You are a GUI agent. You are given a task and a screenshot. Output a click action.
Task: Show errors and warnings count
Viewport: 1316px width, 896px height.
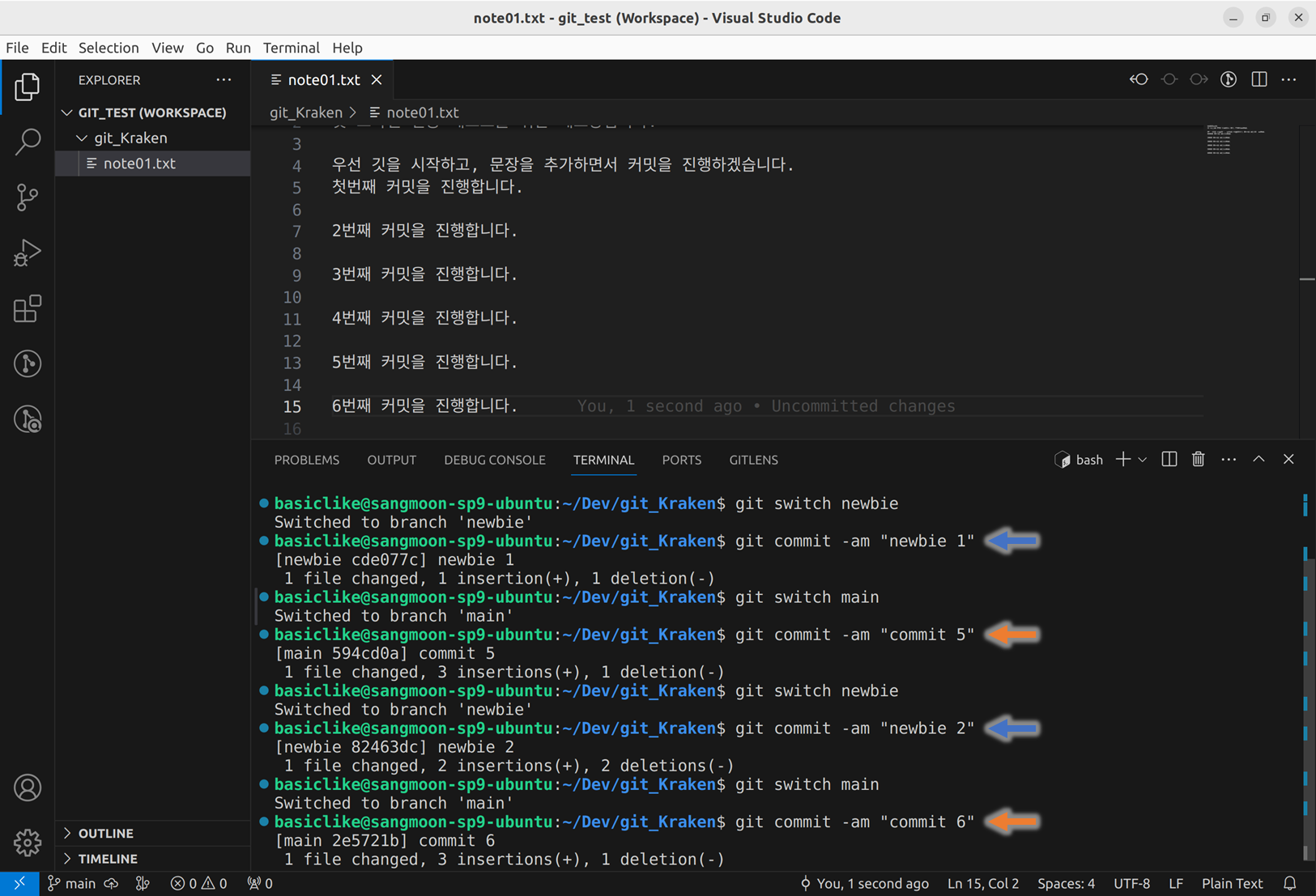(198, 884)
